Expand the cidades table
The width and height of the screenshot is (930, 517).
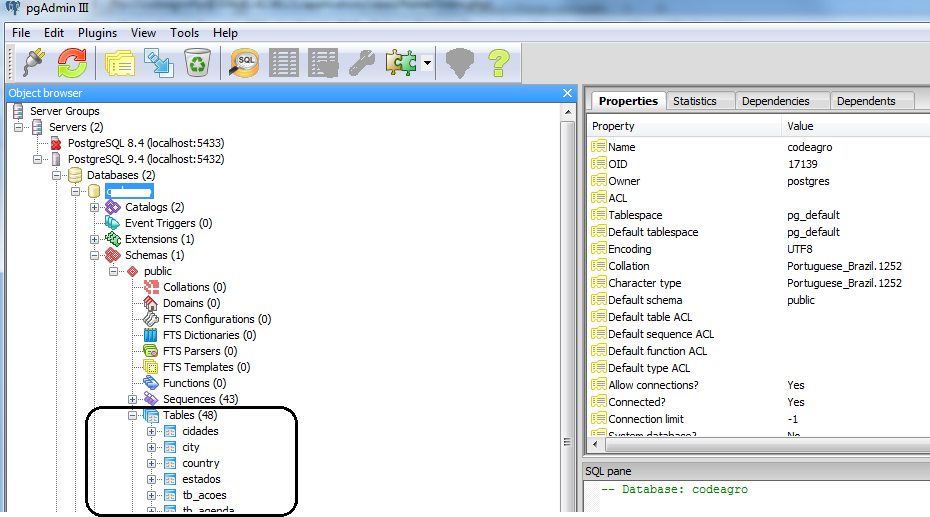[151, 431]
